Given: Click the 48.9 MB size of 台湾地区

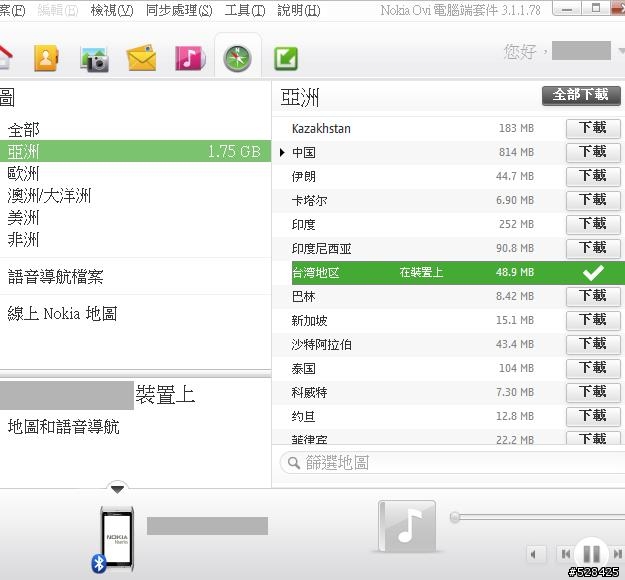Looking at the screenshot, I should click(515, 272).
